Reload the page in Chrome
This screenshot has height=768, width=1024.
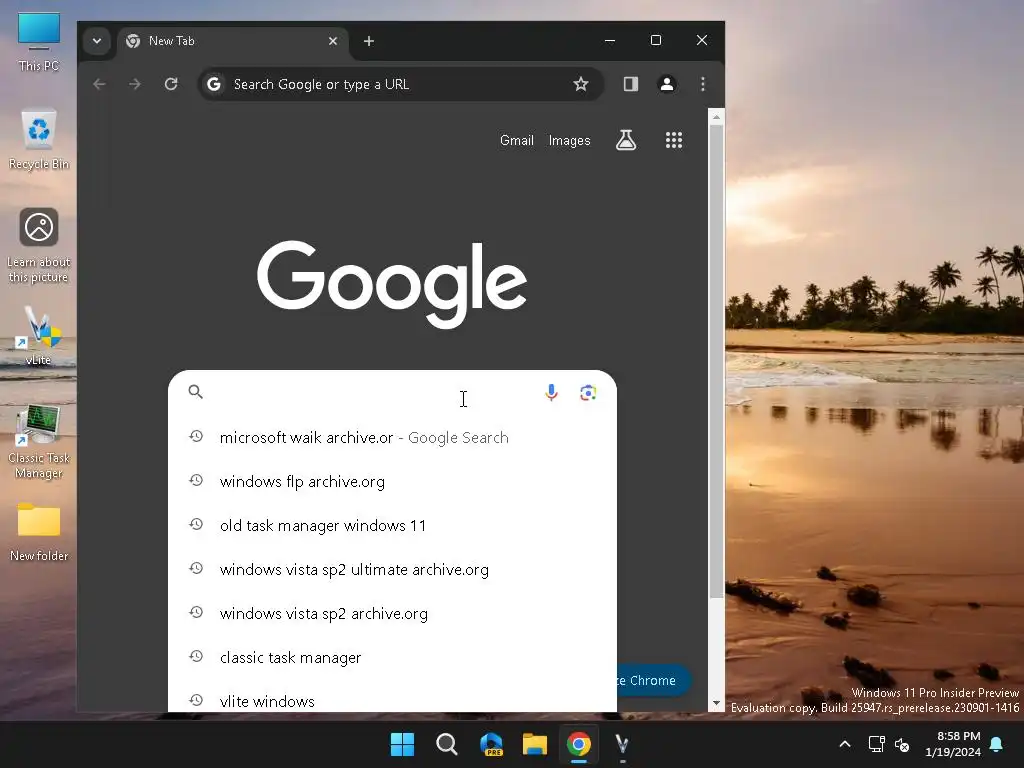171,84
